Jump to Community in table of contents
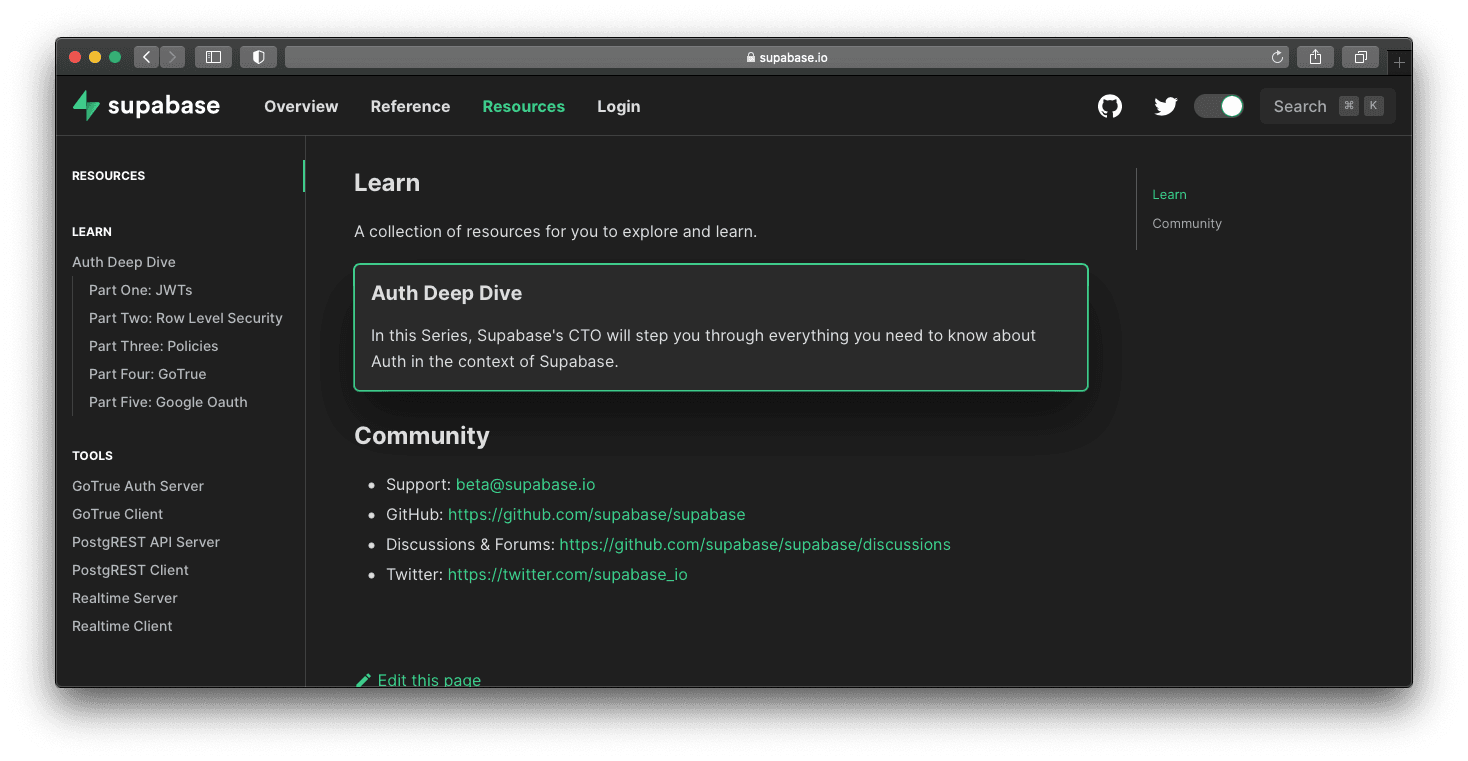This screenshot has height=761, width=1468. click(1187, 223)
